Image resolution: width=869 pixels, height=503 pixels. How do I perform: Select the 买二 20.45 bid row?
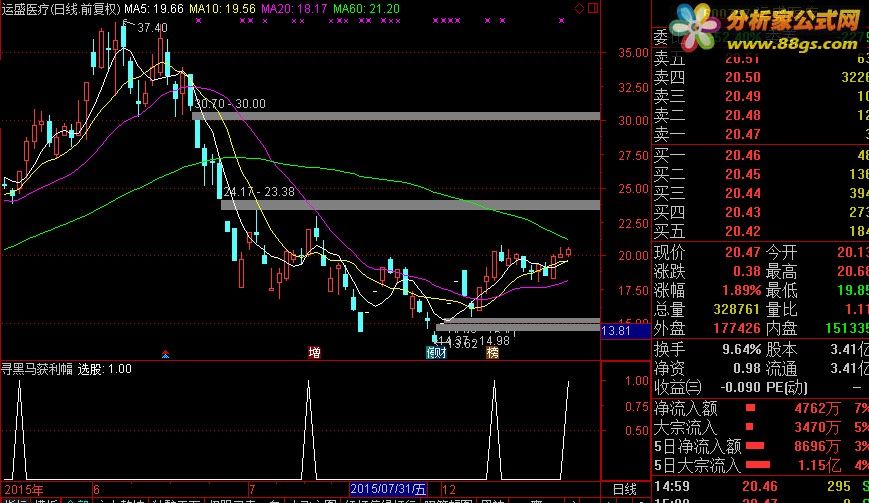point(760,174)
